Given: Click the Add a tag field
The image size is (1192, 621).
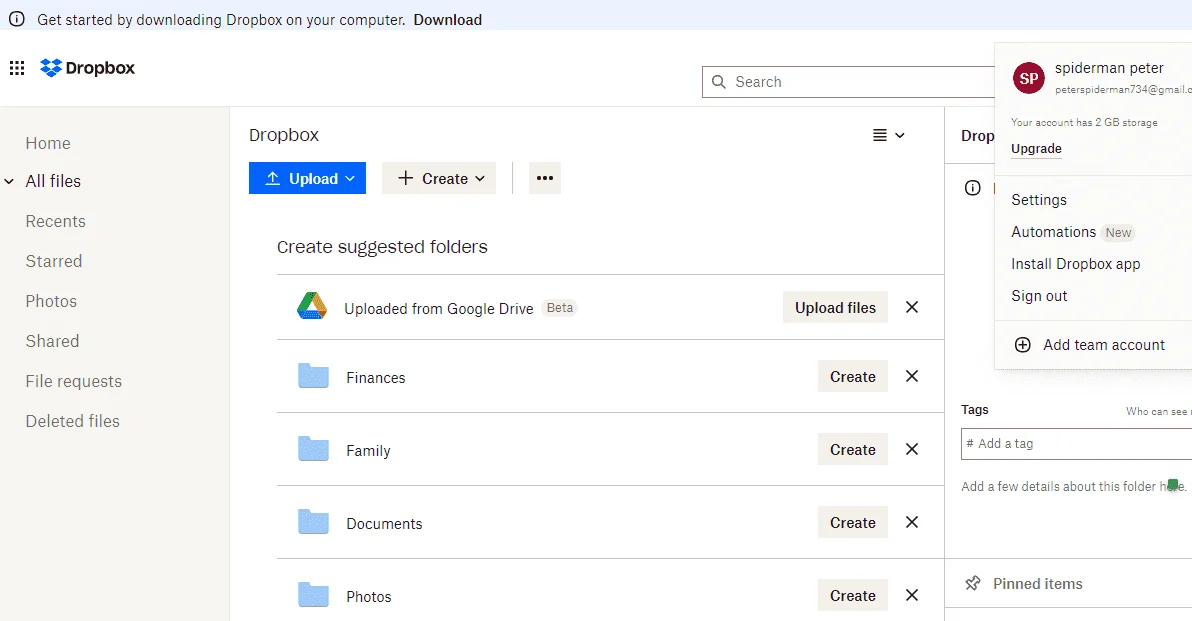Looking at the screenshot, I should (x=1076, y=444).
